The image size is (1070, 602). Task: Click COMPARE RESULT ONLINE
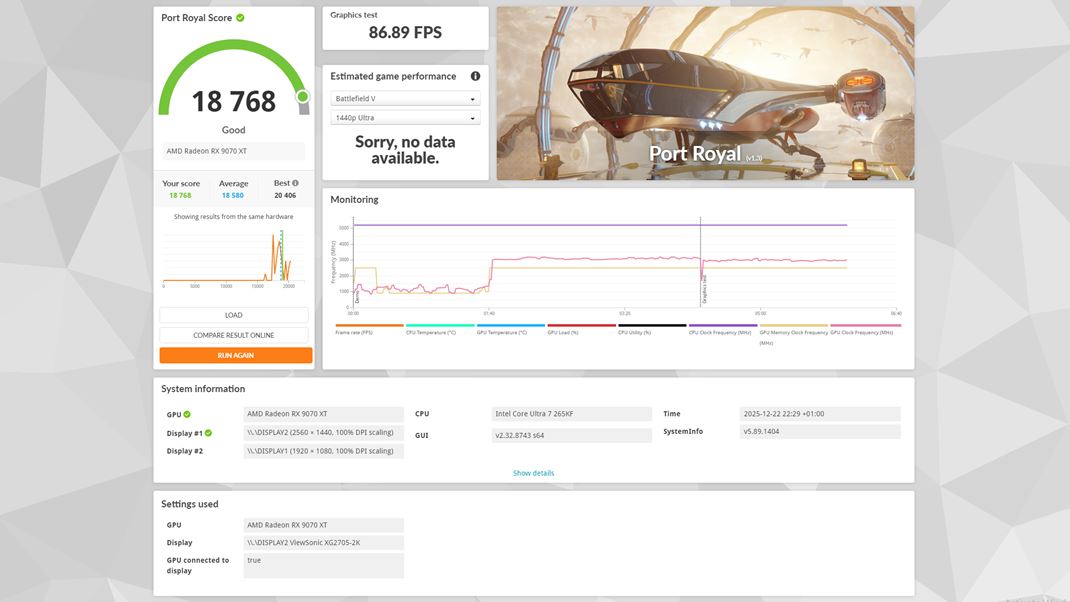233,334
